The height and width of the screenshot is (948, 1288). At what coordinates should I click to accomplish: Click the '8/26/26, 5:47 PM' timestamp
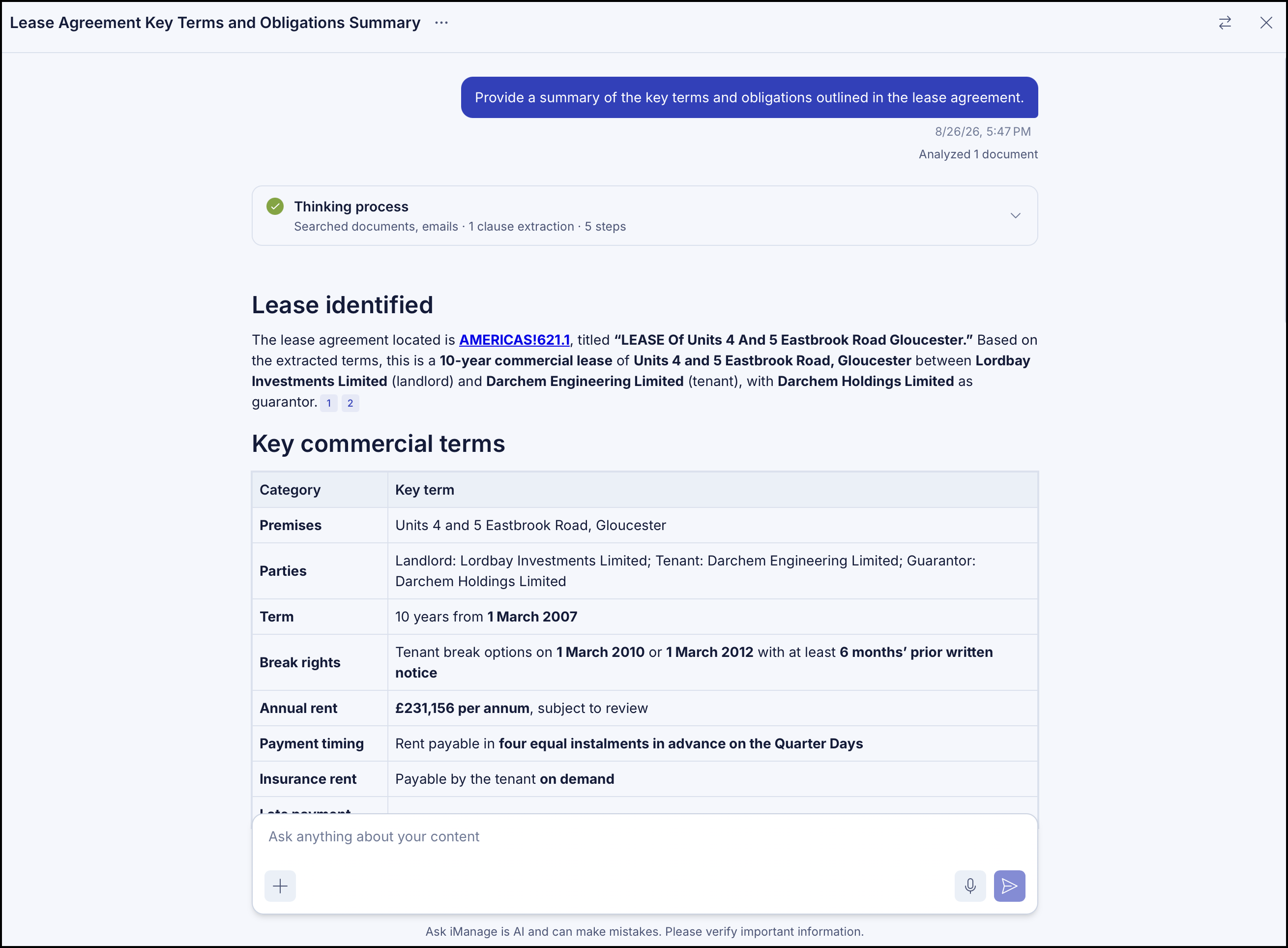coord(983,131)
